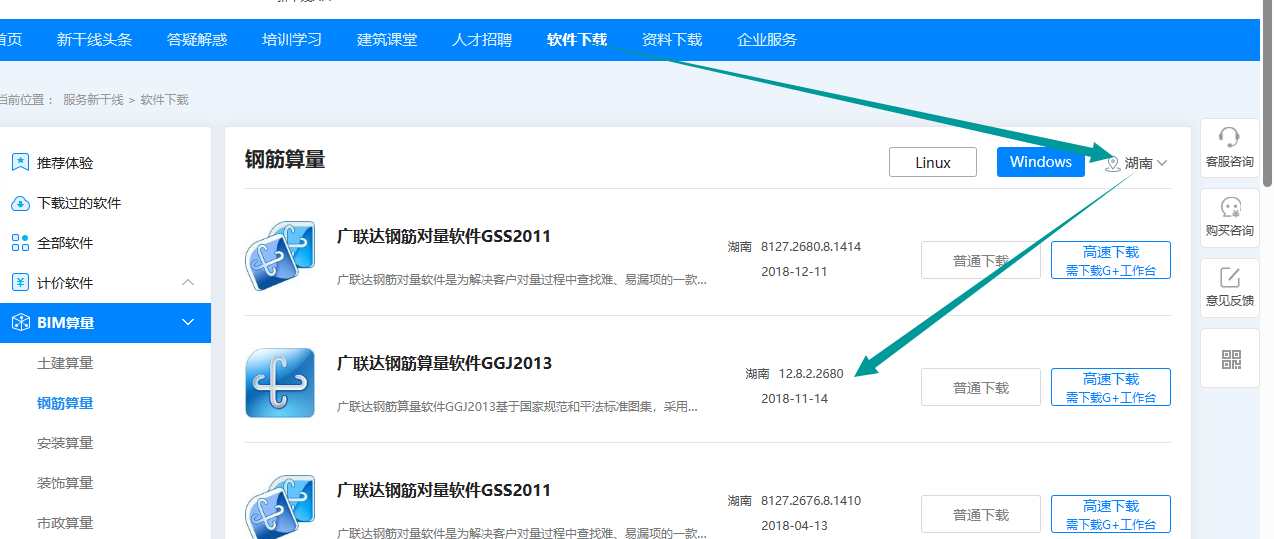
Task: Click 高速下载 for GSS2011 version 8127.2680.8.1414
Action: [x=1111, y=261]
